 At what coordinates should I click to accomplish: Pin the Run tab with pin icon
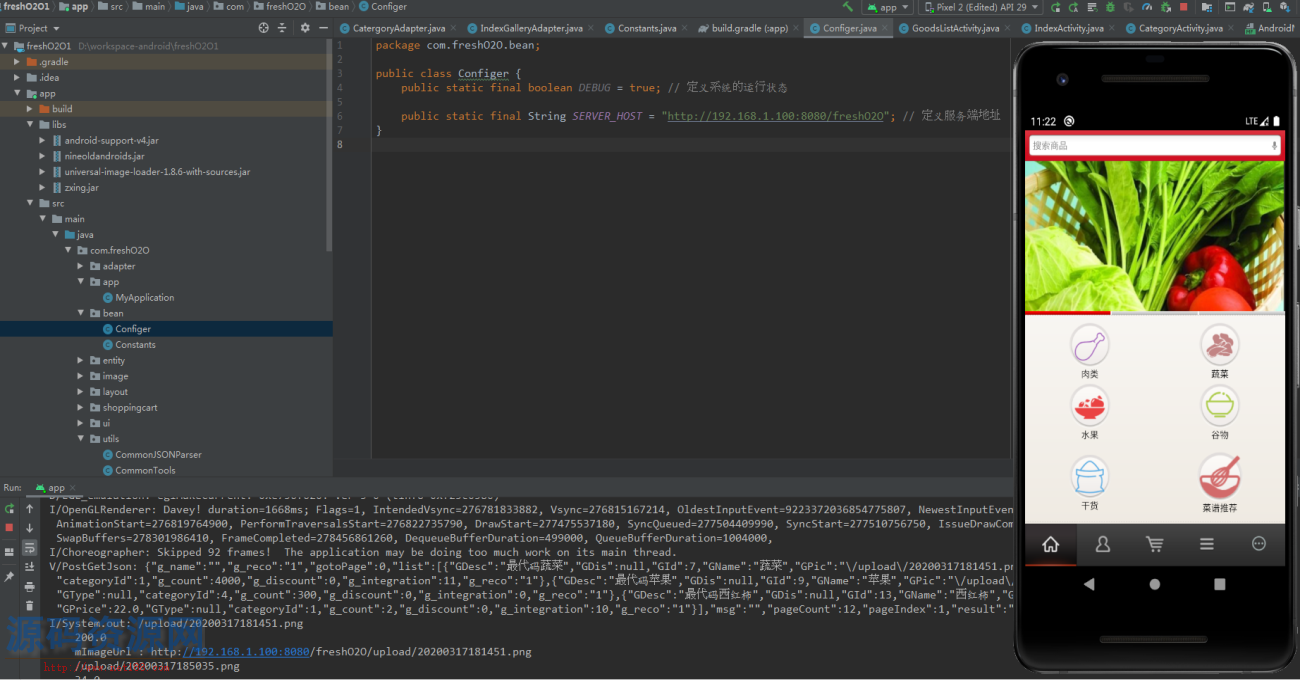click(9, 577)
